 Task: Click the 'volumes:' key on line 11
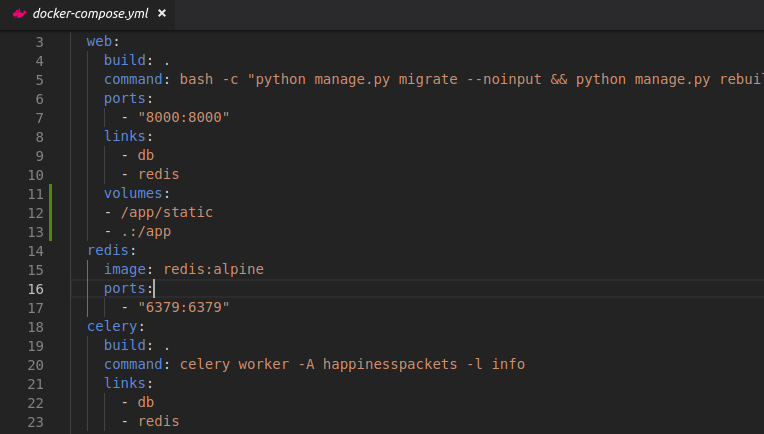137,193
